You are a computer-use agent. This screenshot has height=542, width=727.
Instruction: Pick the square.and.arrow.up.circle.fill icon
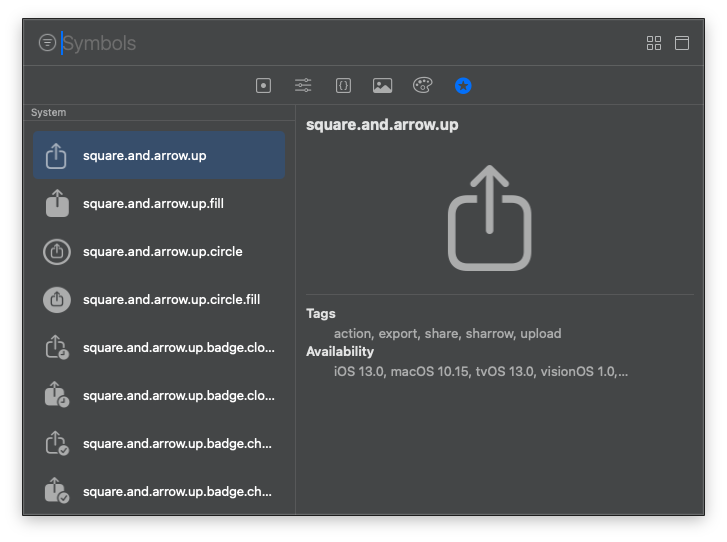point(57,299)
